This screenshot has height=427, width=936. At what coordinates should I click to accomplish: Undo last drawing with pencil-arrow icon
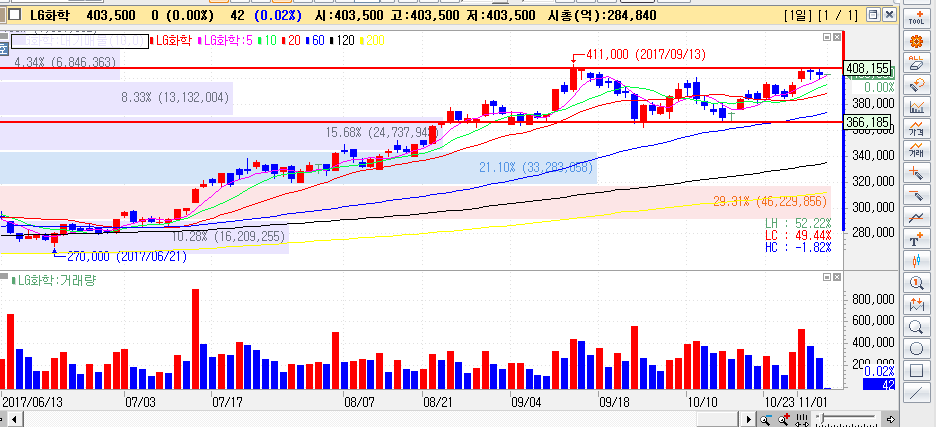click(x=916, y=85)
